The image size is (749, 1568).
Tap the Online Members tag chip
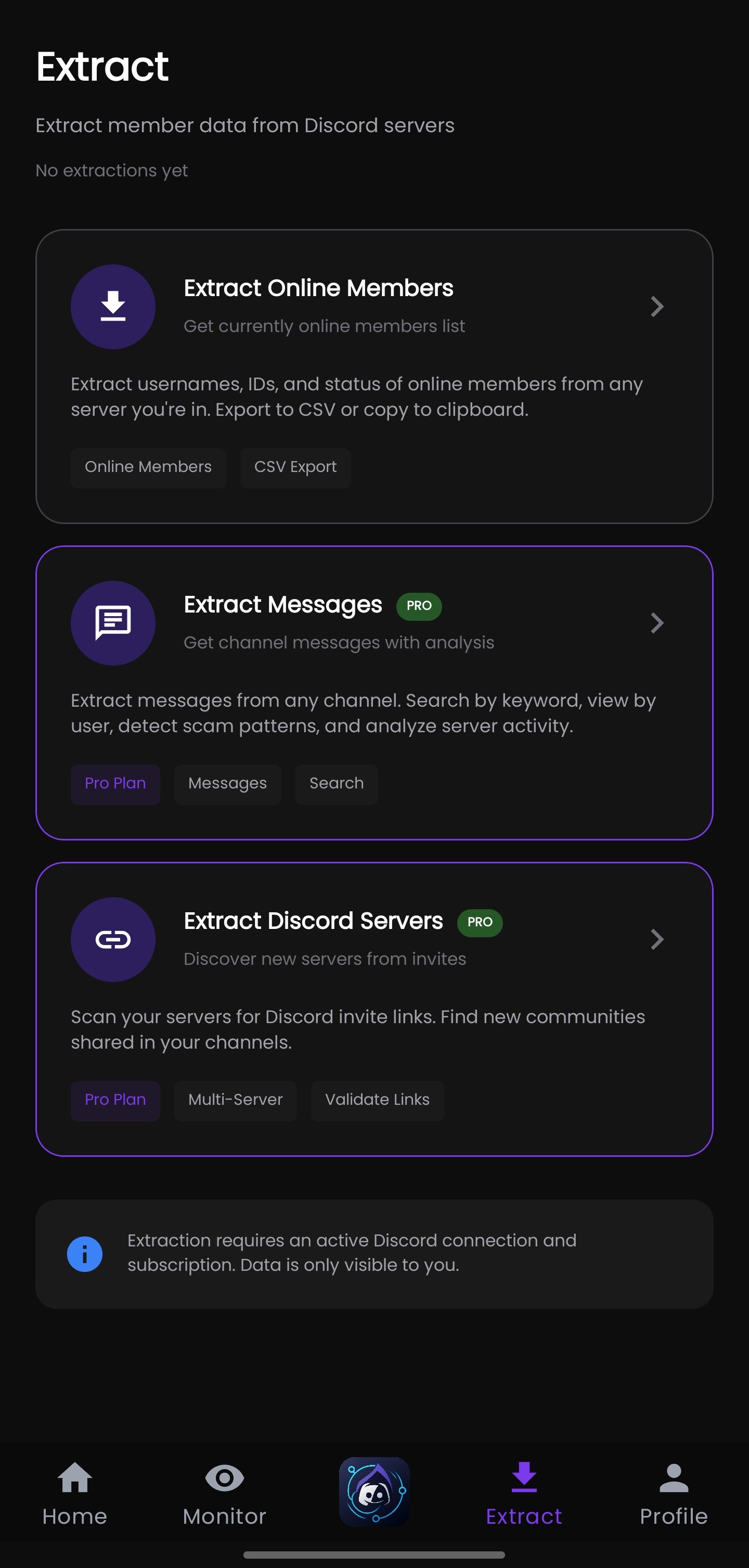point(148,467)
